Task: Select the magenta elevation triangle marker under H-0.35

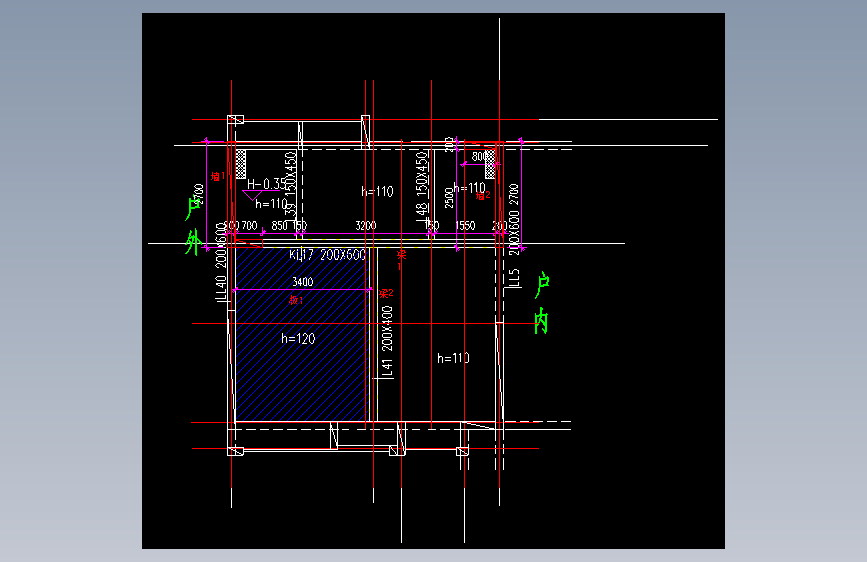Action: [252, 195]
